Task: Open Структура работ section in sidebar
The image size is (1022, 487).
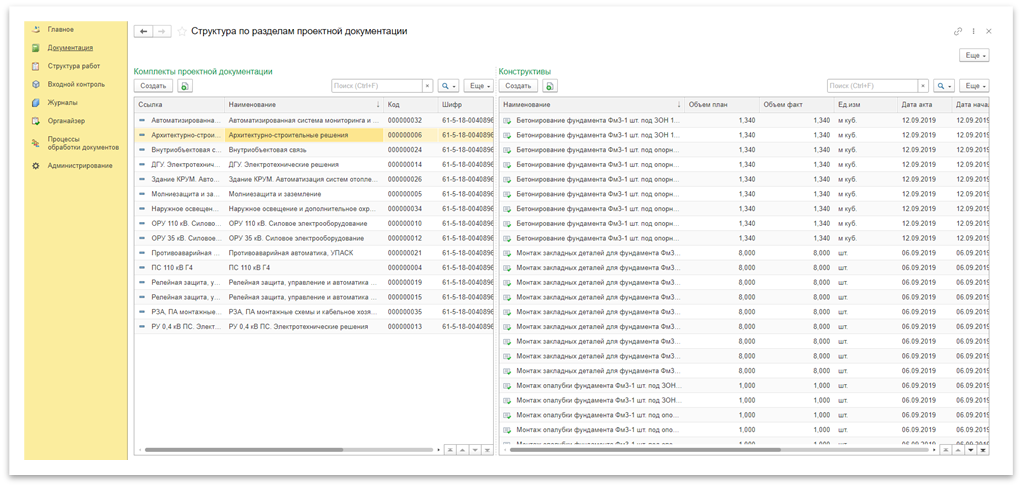Action: click(x=74, y=65)
